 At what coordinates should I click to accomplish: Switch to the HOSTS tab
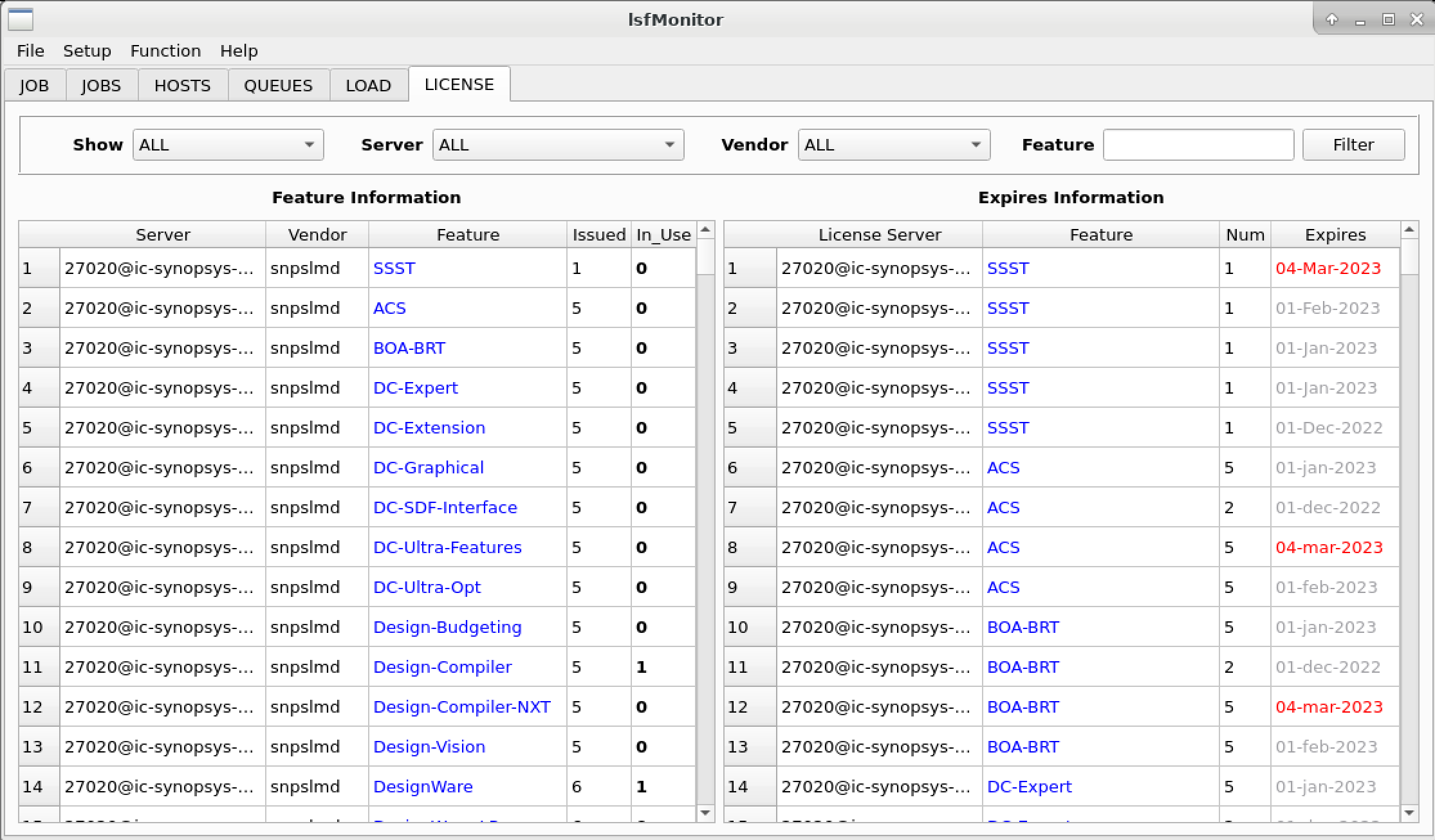182,85
